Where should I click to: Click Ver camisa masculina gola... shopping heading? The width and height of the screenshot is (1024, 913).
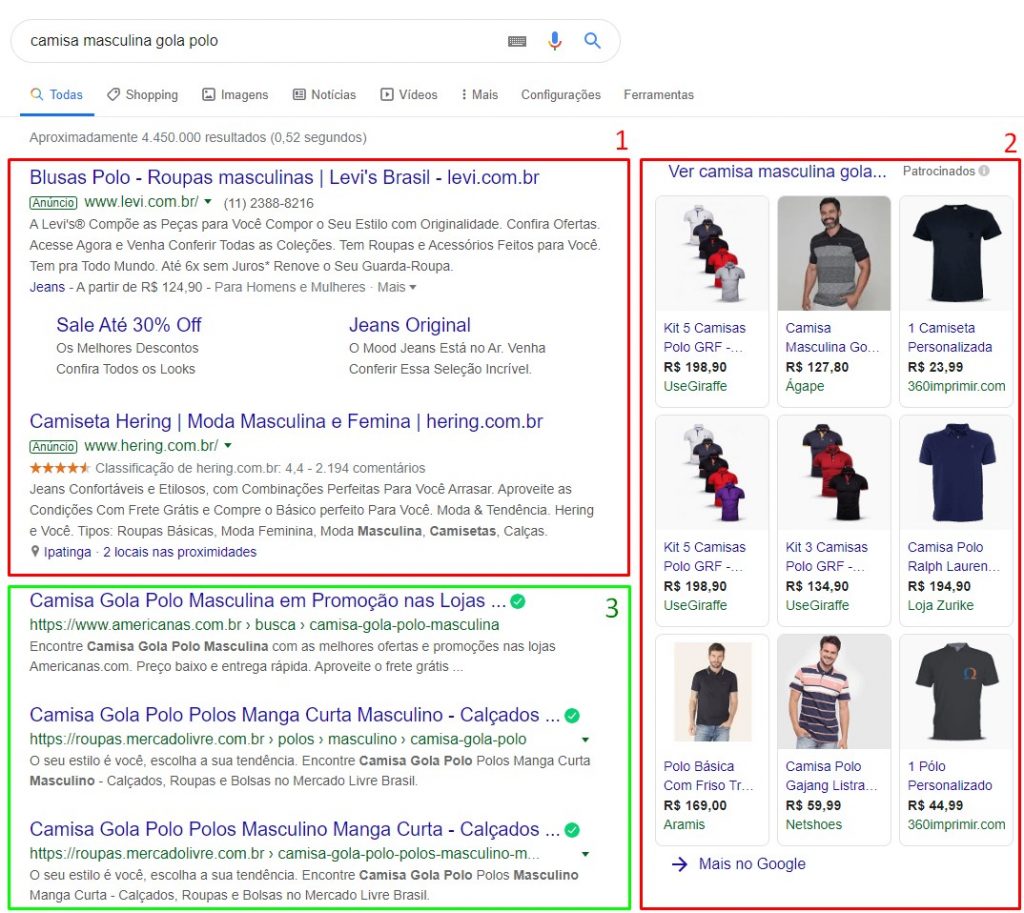pyautogui.click(x=777, y=172)
